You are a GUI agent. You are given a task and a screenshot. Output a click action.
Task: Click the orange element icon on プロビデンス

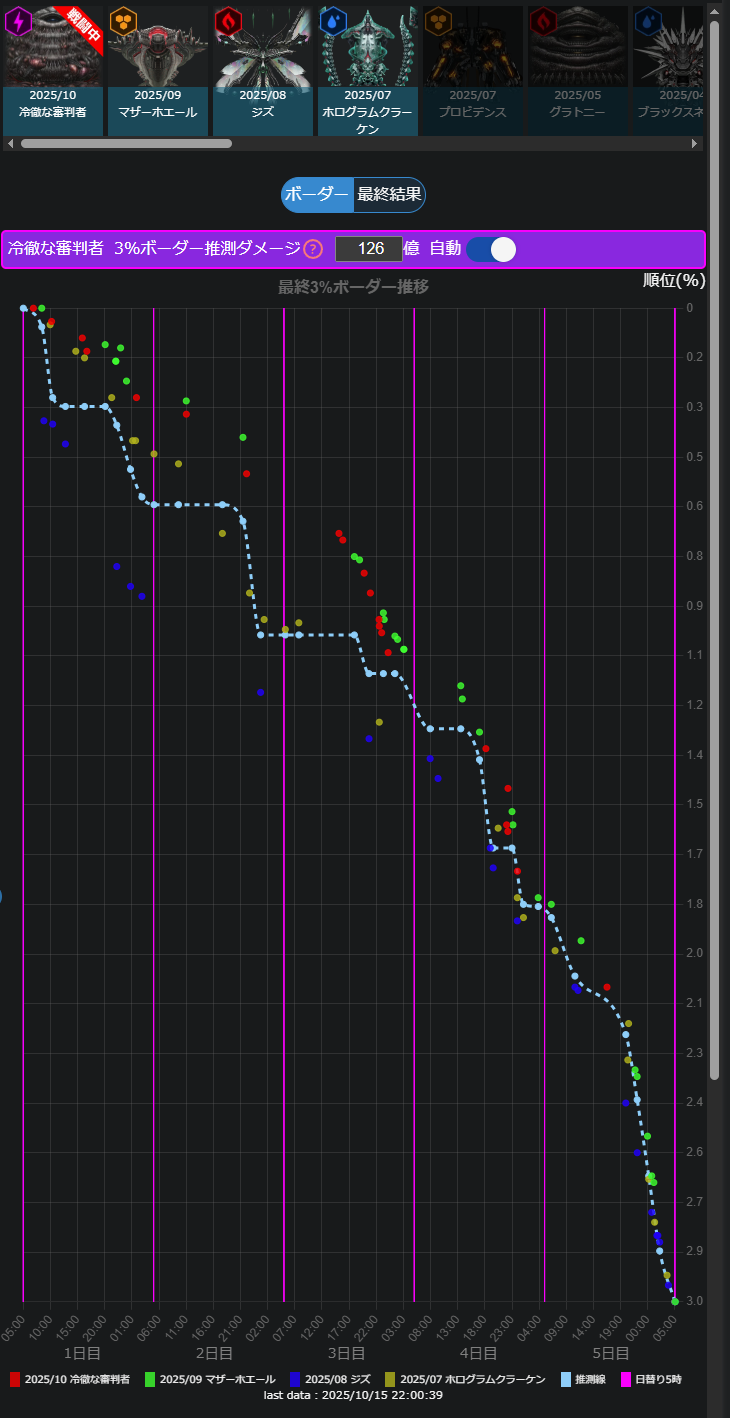point(437,21)
